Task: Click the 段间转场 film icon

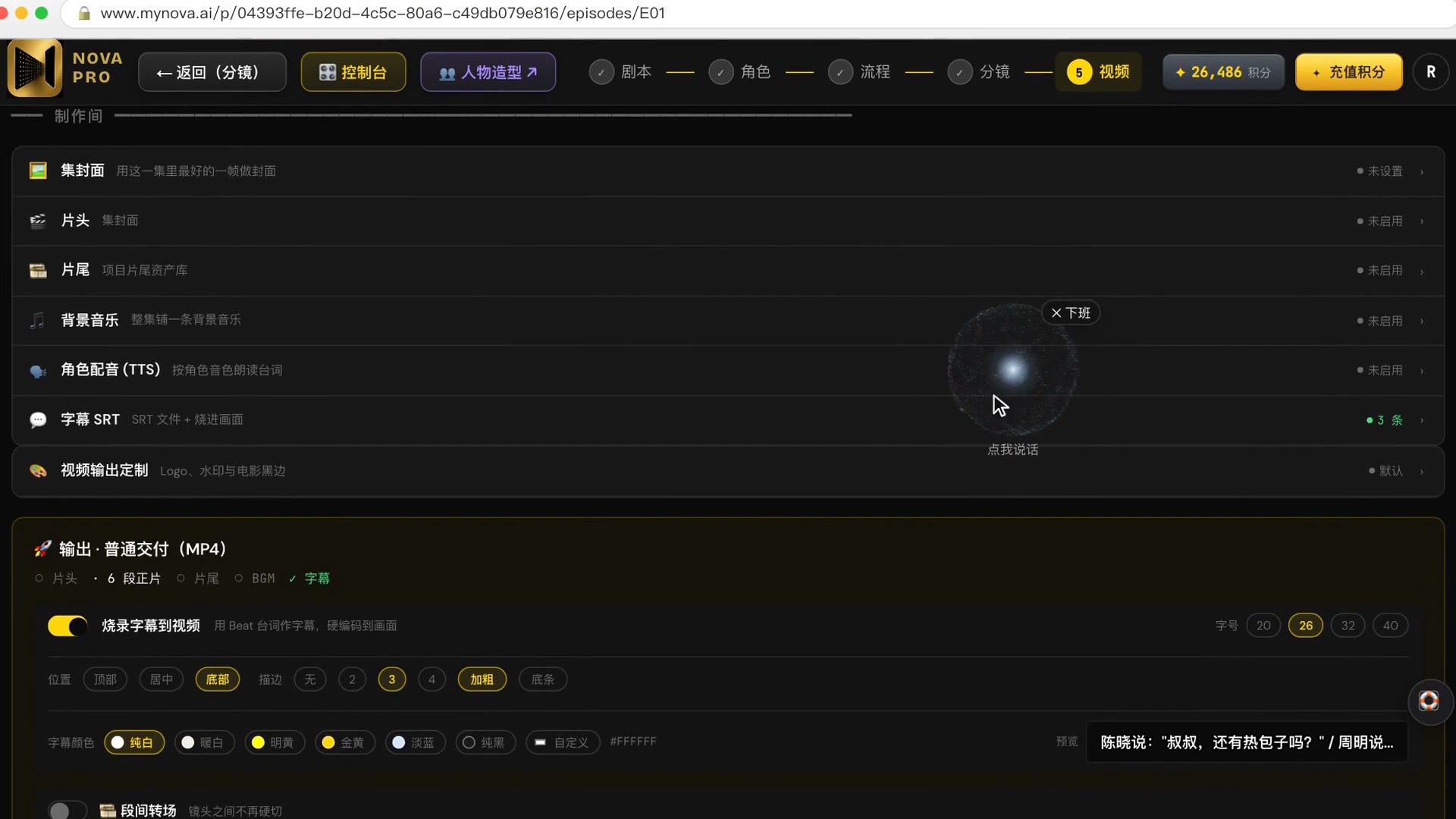Action: coord(108,811)
